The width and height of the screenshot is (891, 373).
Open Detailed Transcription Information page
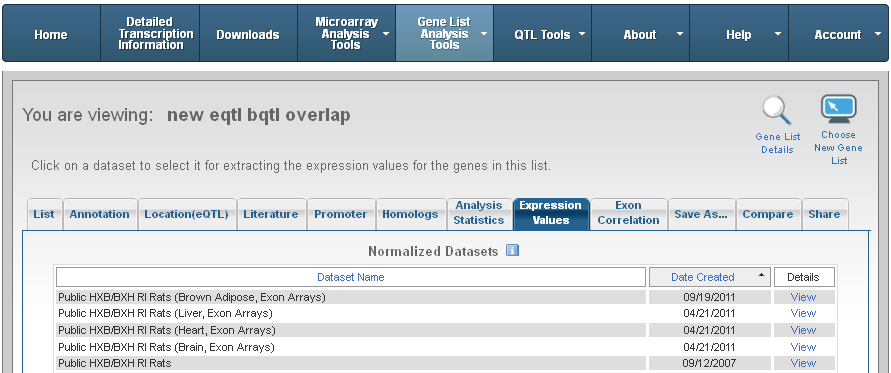150,34
